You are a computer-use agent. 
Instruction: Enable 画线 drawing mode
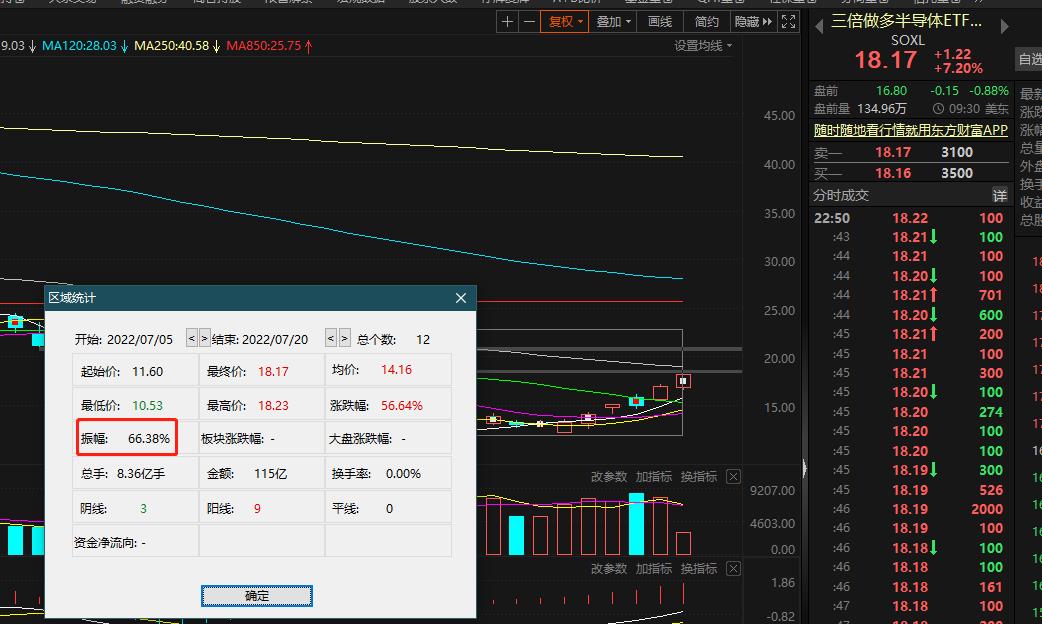click(660, 21)
